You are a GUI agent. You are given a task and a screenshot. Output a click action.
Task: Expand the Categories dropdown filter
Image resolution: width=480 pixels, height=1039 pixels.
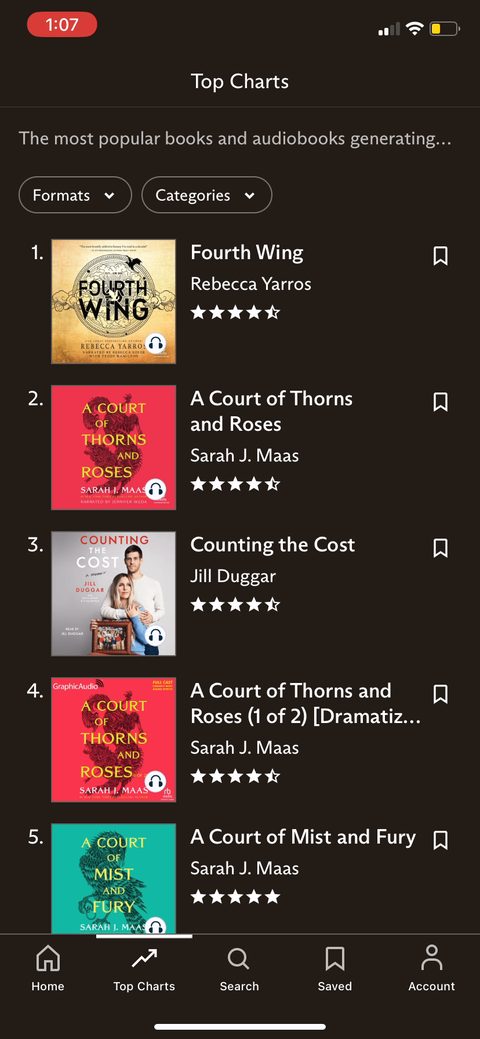click(x=207, y=195)
